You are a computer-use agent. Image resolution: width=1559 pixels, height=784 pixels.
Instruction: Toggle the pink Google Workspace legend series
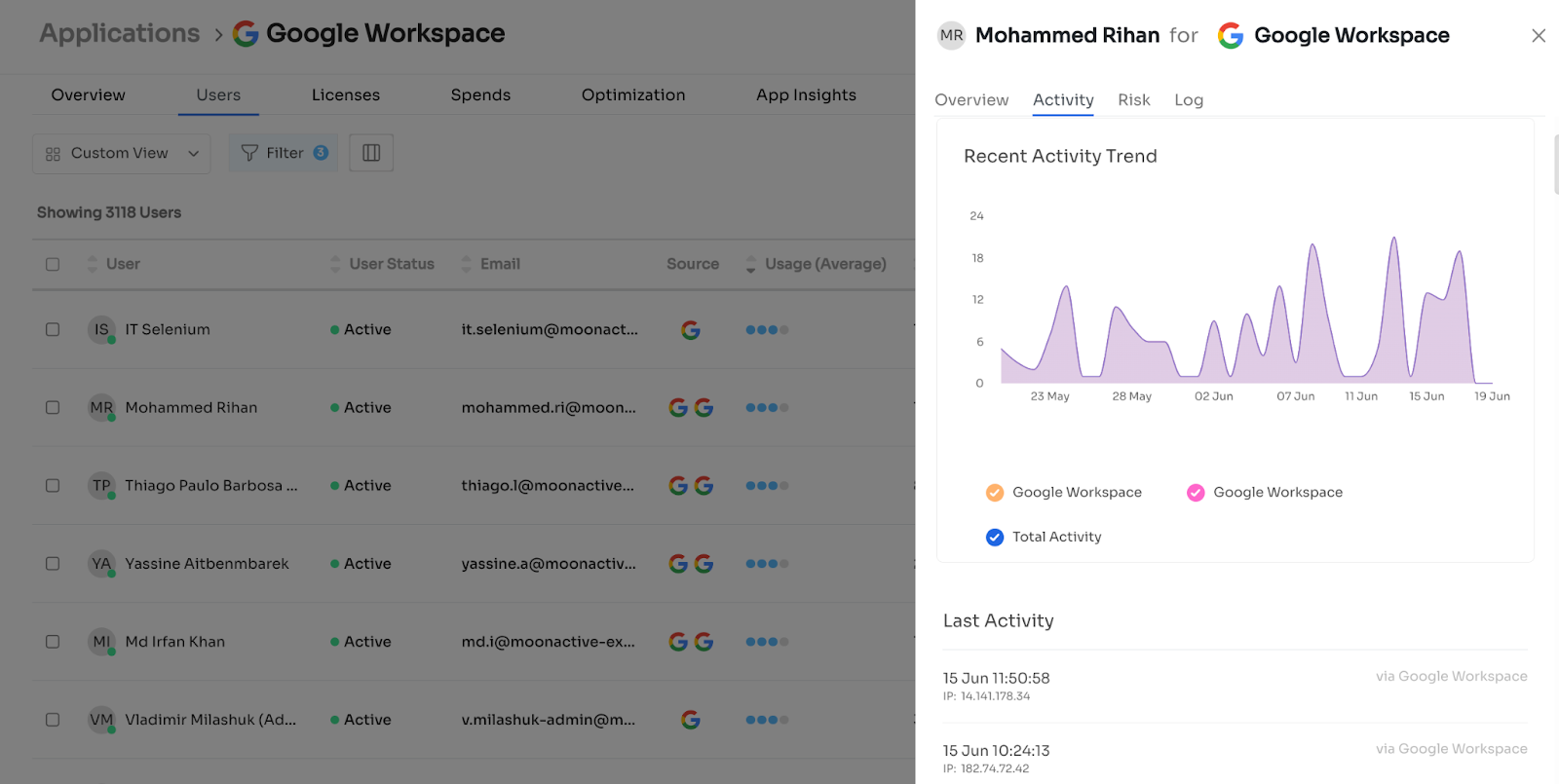click(1196, 493)
